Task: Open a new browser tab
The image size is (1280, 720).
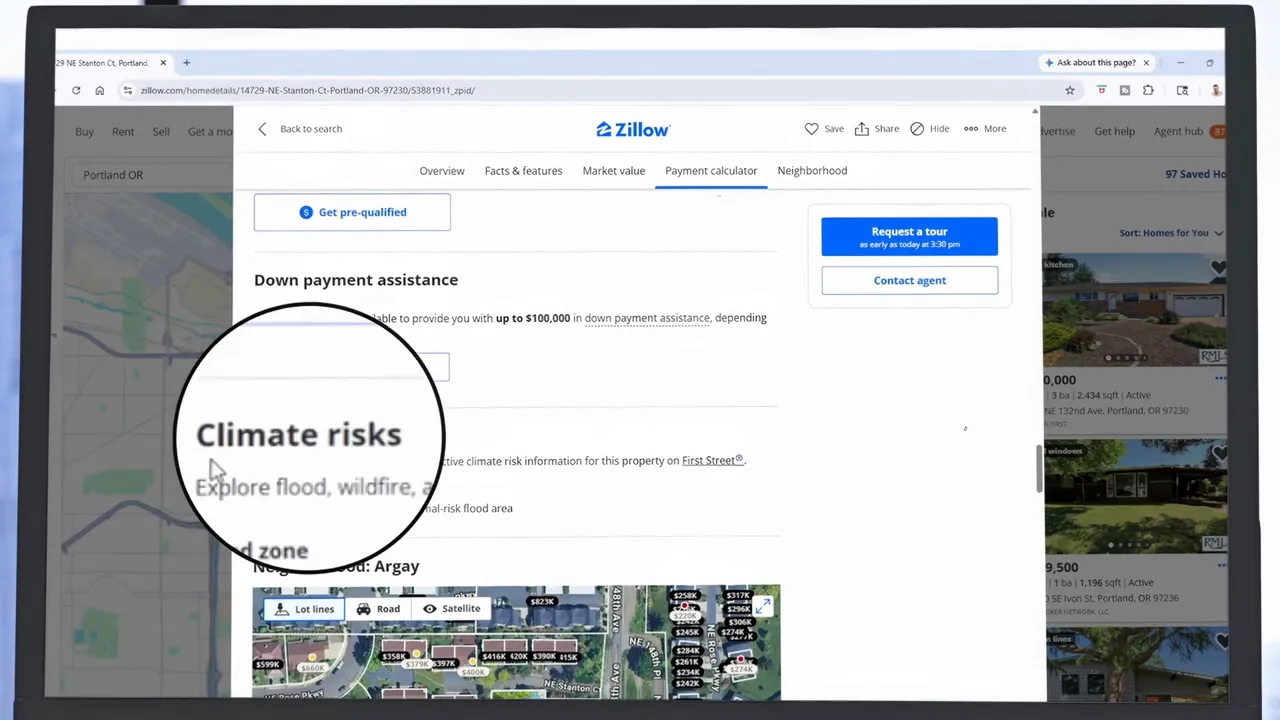Action: (186, 63)
